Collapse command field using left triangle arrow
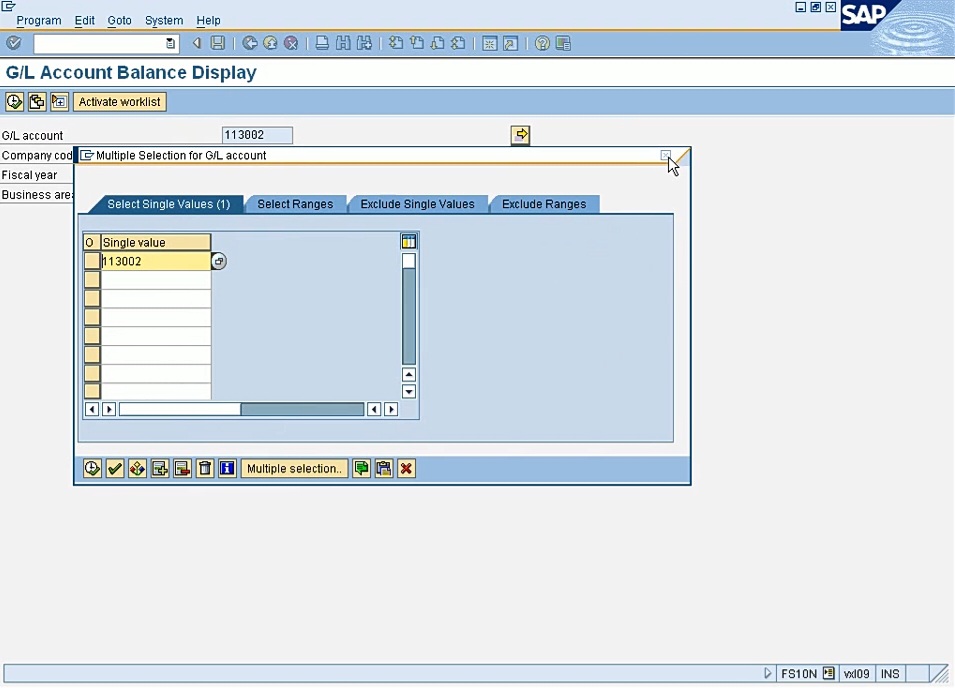Image resolution: width=955 pixels, height=688 pixels. click(196, 43)
